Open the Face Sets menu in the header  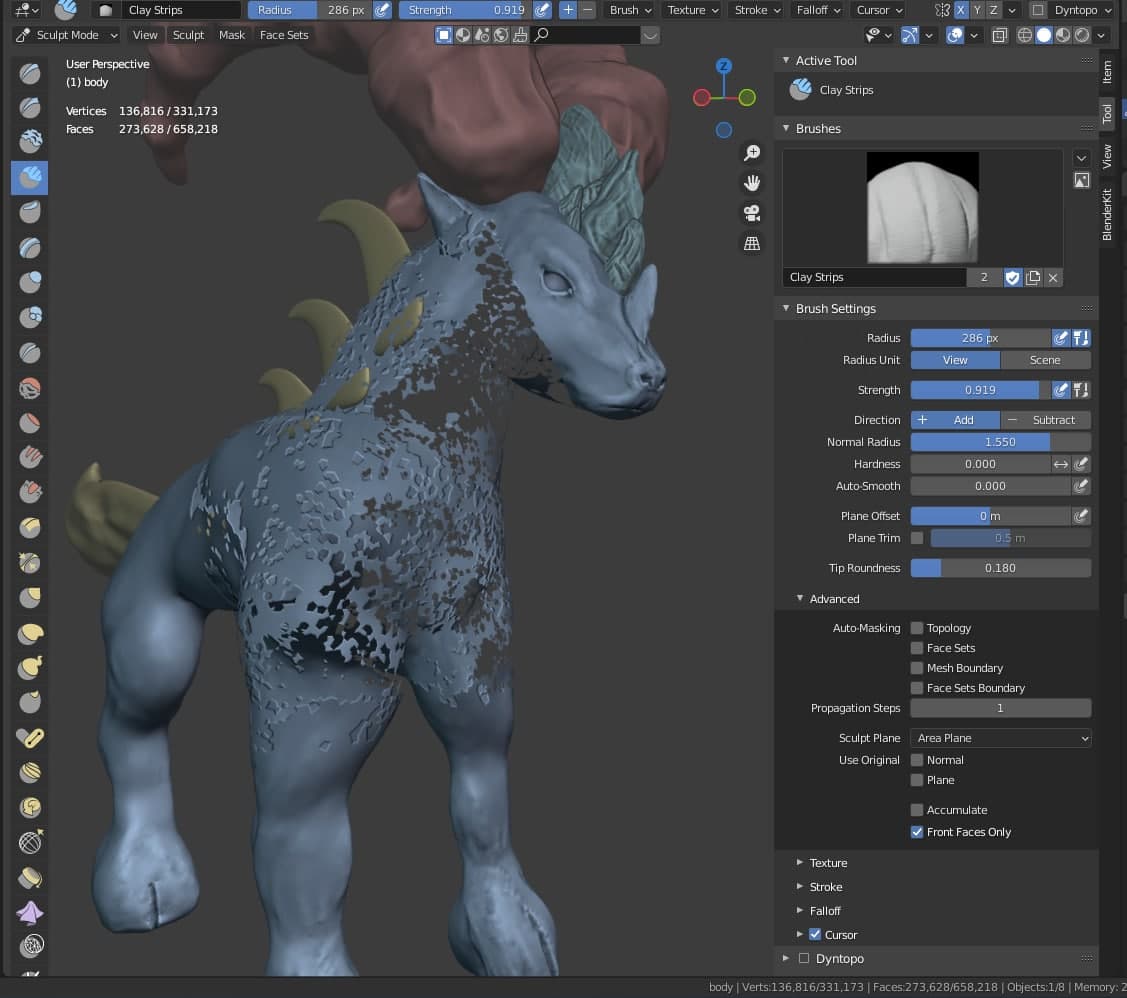(x=284, y=35)
